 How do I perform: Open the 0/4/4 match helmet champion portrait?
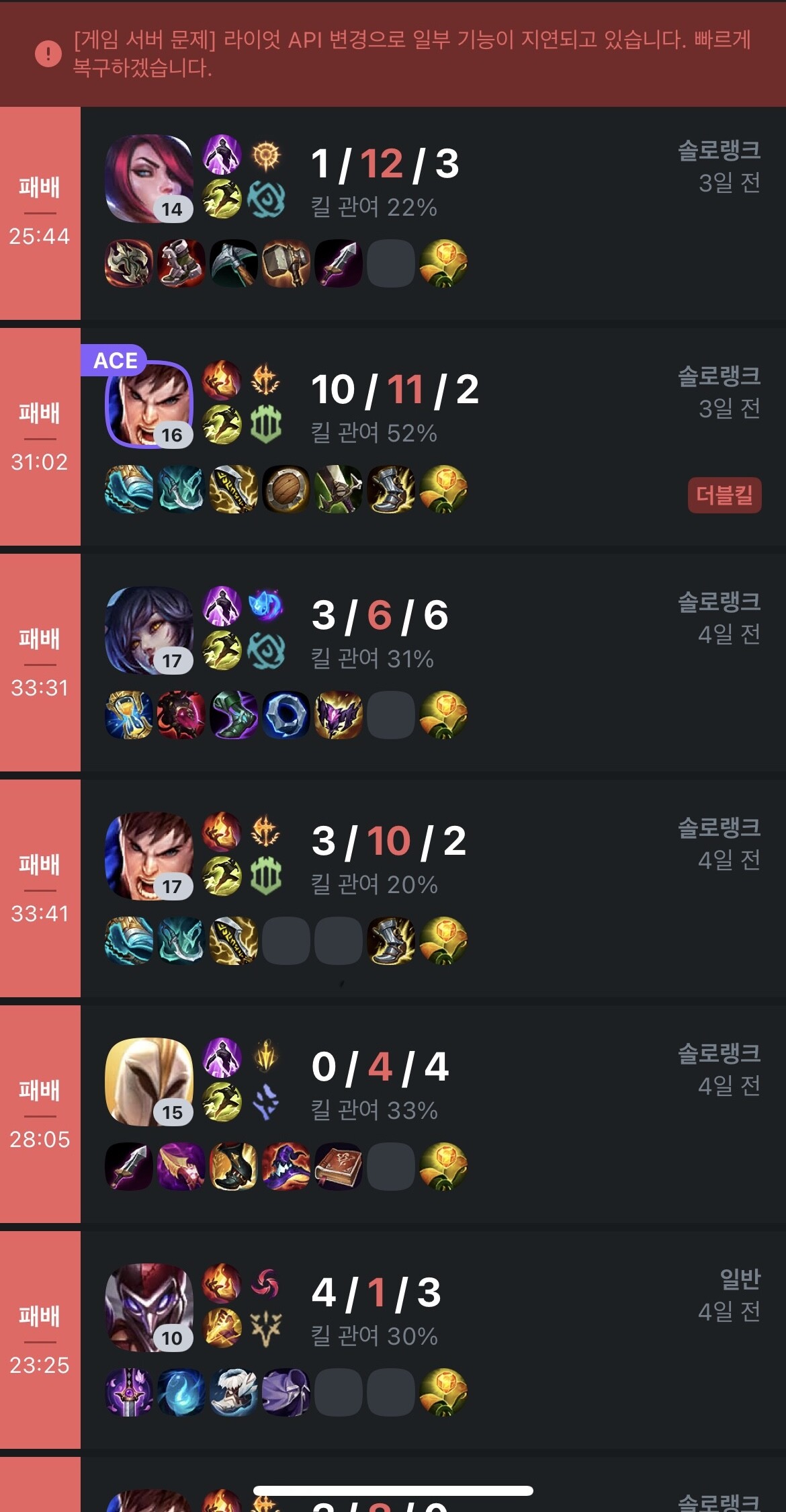149,1082
